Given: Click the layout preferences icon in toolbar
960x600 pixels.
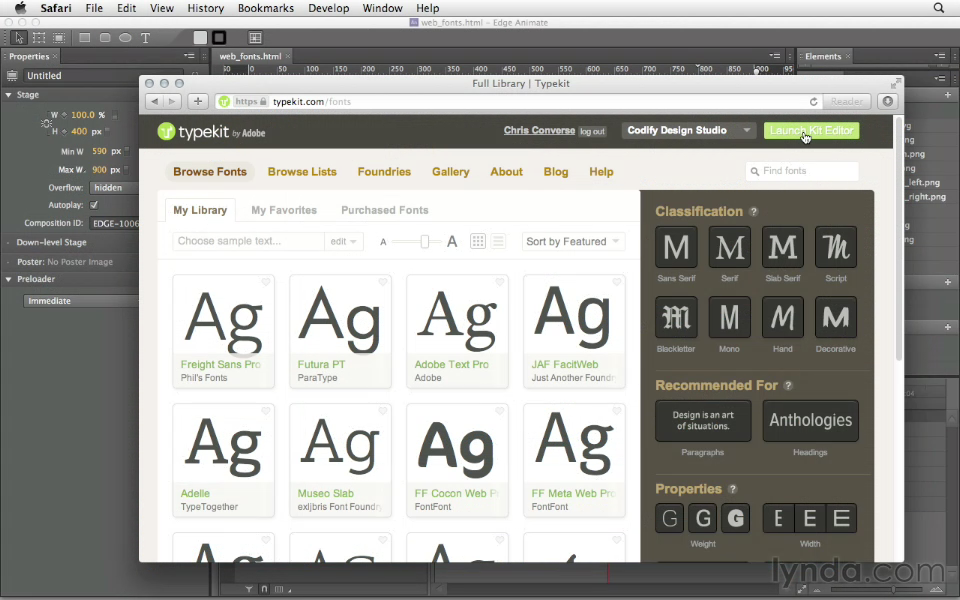Looking at the screenshot, I should (255, 38).
